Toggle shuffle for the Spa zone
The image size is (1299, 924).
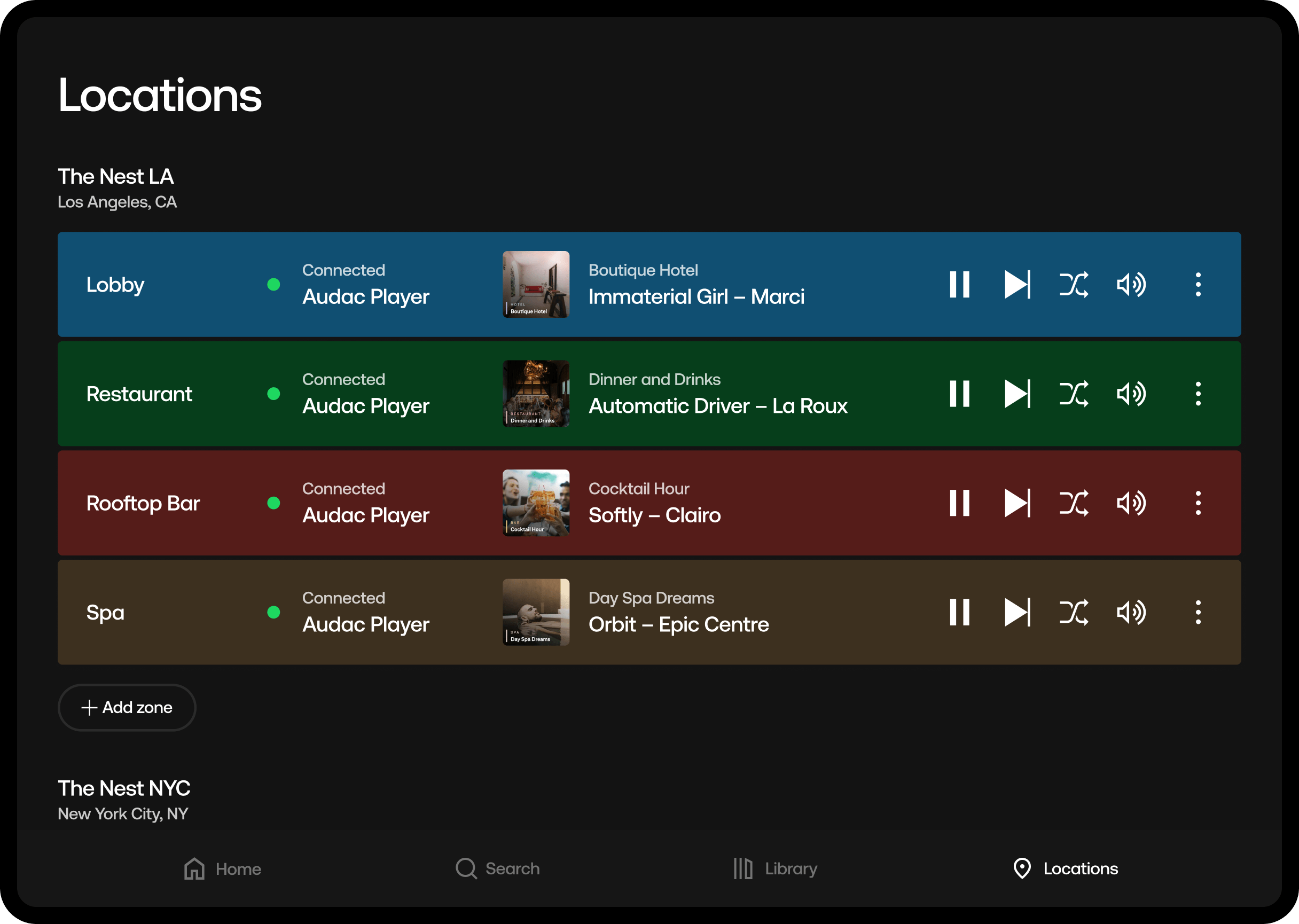(x=1074, y=612)
